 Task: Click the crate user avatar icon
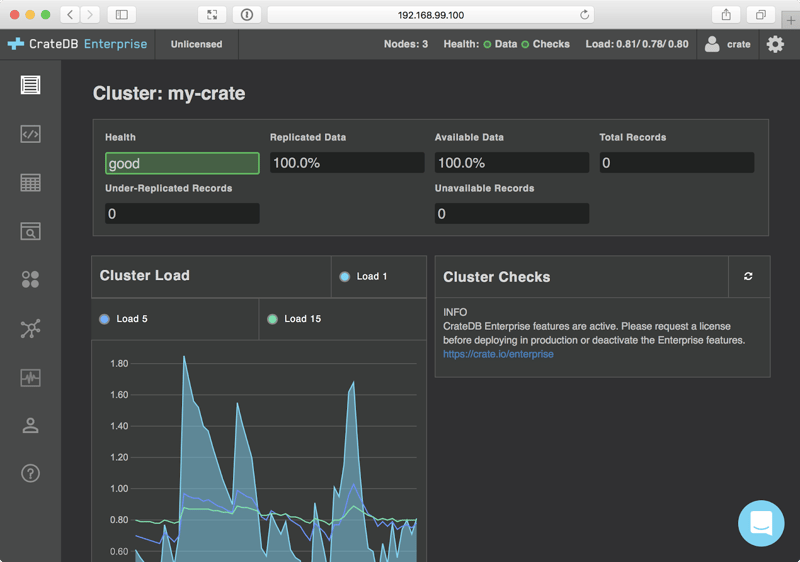pos(712,44)
